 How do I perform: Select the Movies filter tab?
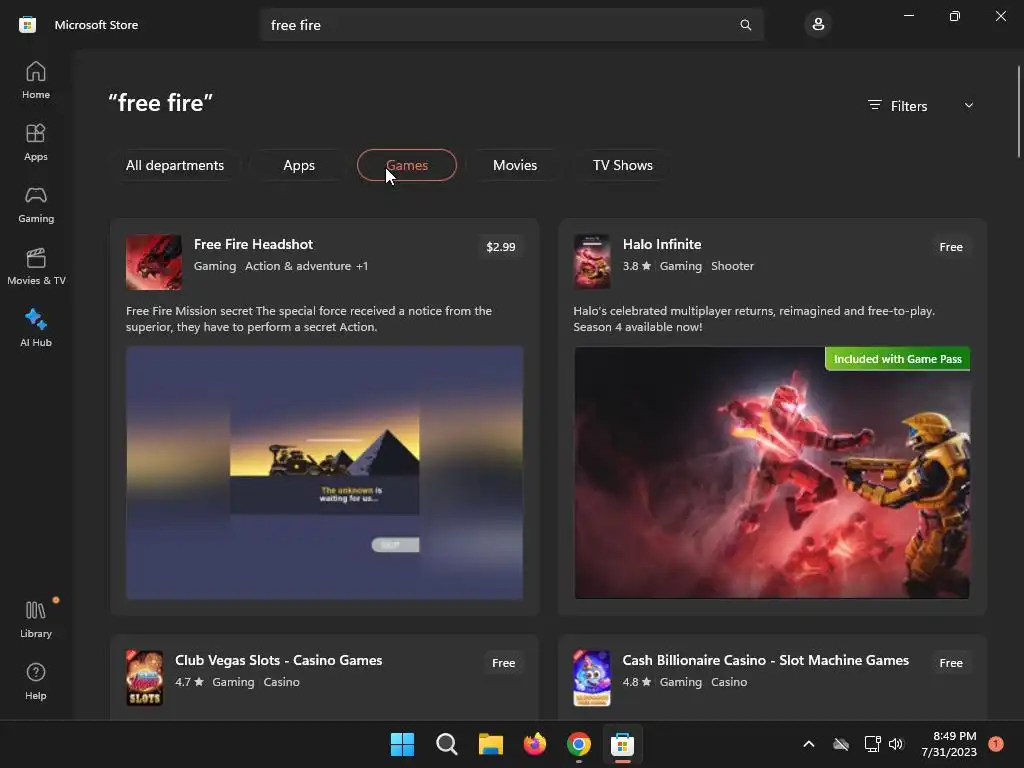click(x=515, y=165)
